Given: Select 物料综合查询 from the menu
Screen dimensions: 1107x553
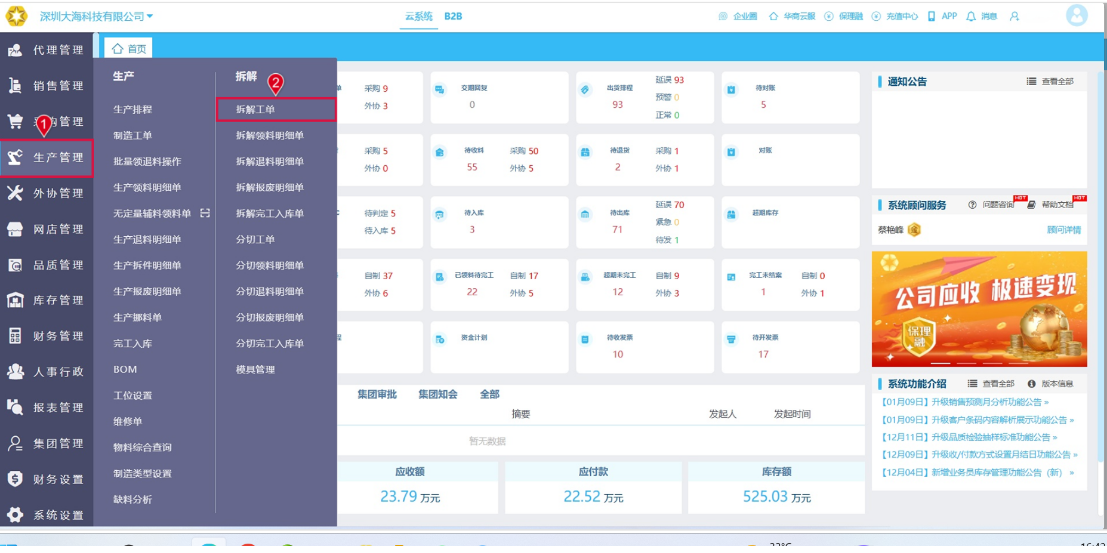Looking at the screenshot, I should pos(143,447).
